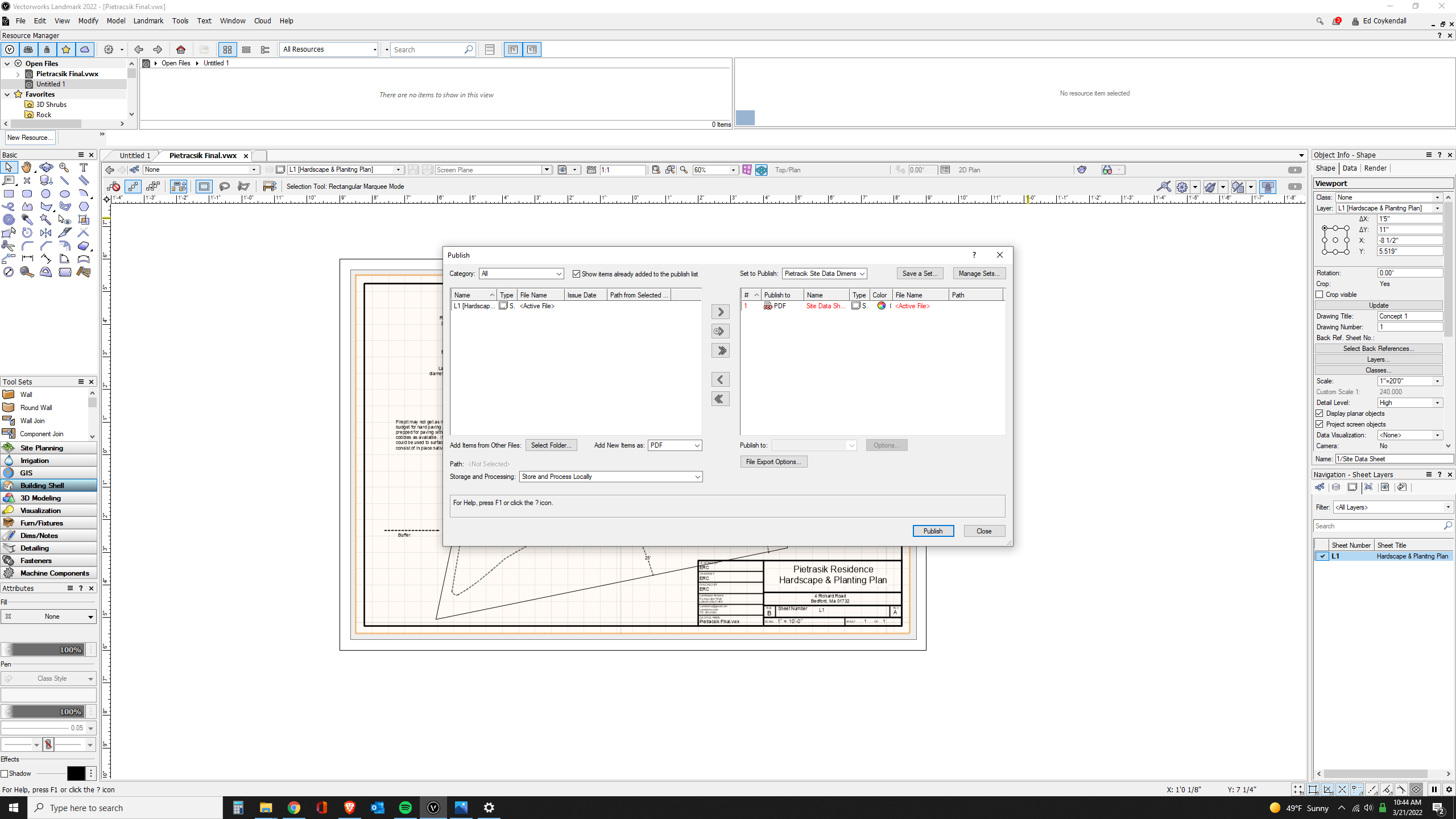Open the Category dropdown in Publish dialog

521,274
